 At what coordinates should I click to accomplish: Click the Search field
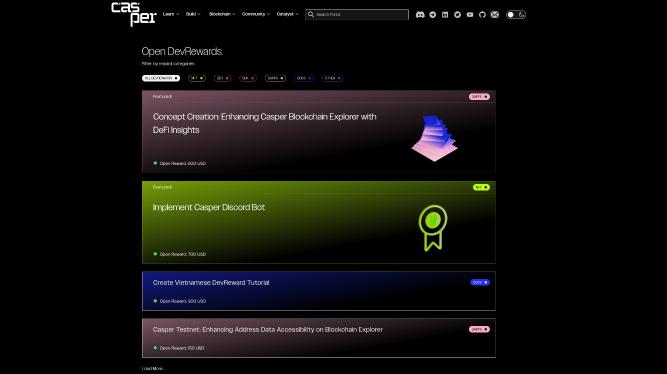pos(357,14)
